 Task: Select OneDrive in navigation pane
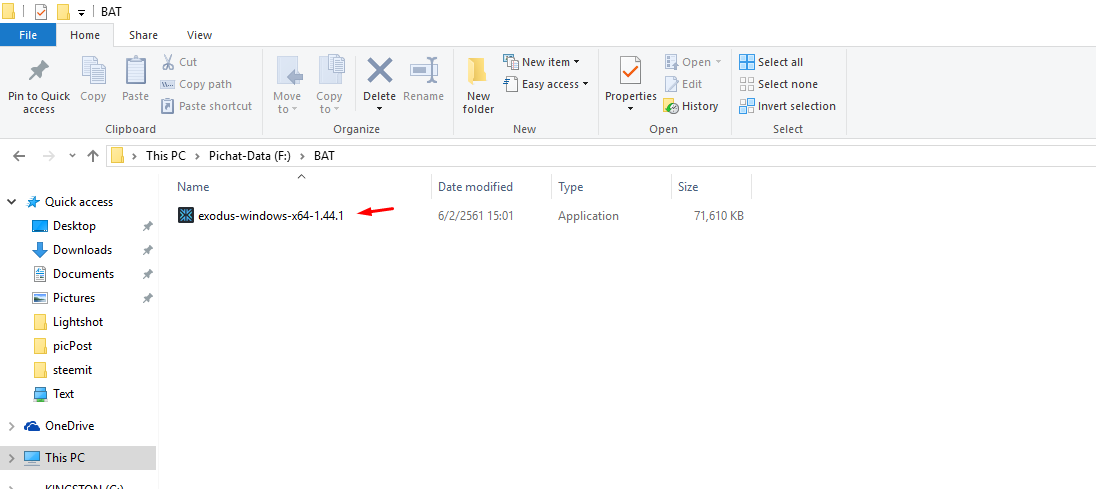tap(69, 426)
